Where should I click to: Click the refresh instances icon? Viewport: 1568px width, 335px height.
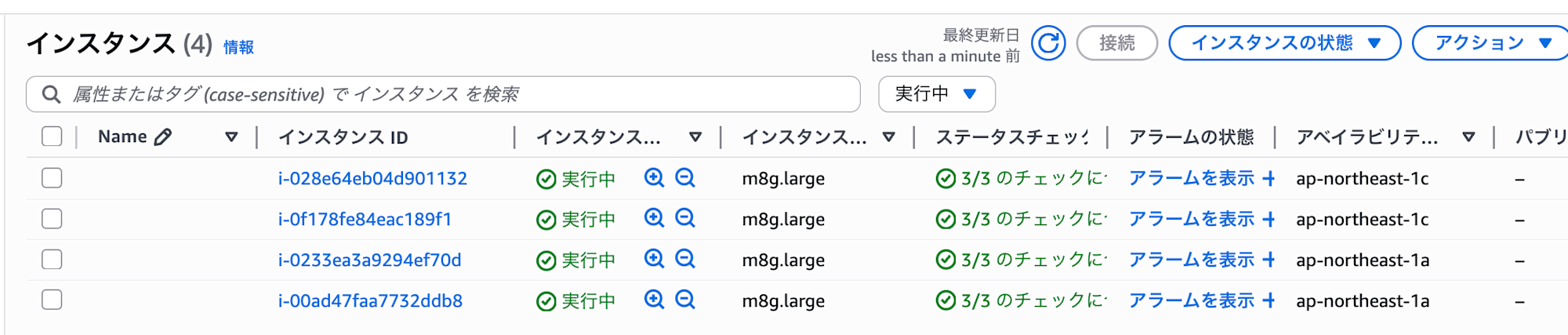pos(1048,43)
